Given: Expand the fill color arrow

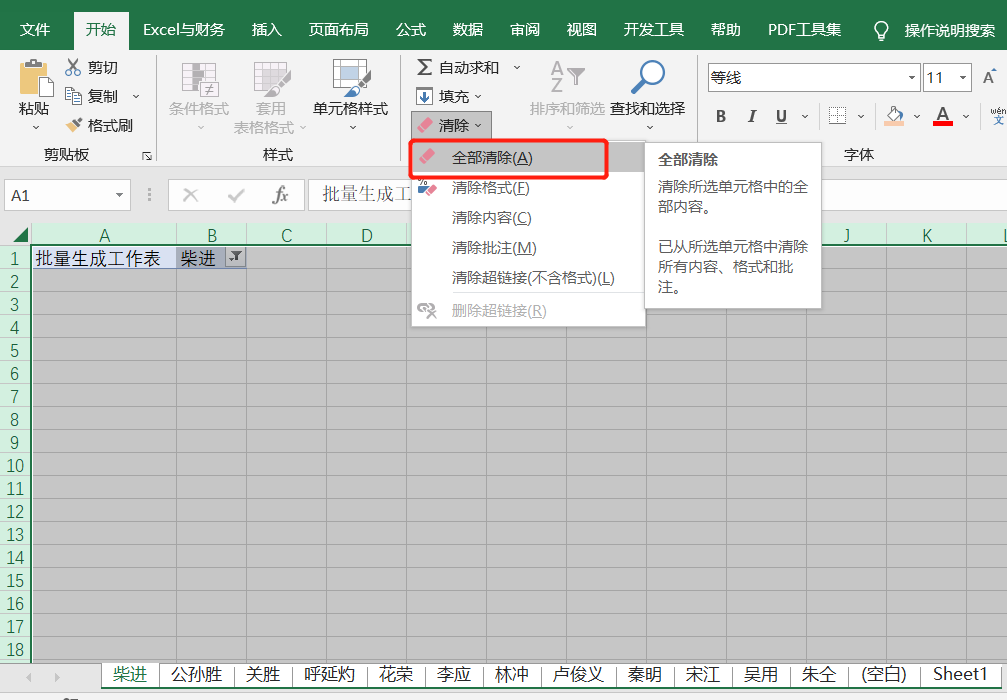Looking at the screenshot, I should (917, 116).
